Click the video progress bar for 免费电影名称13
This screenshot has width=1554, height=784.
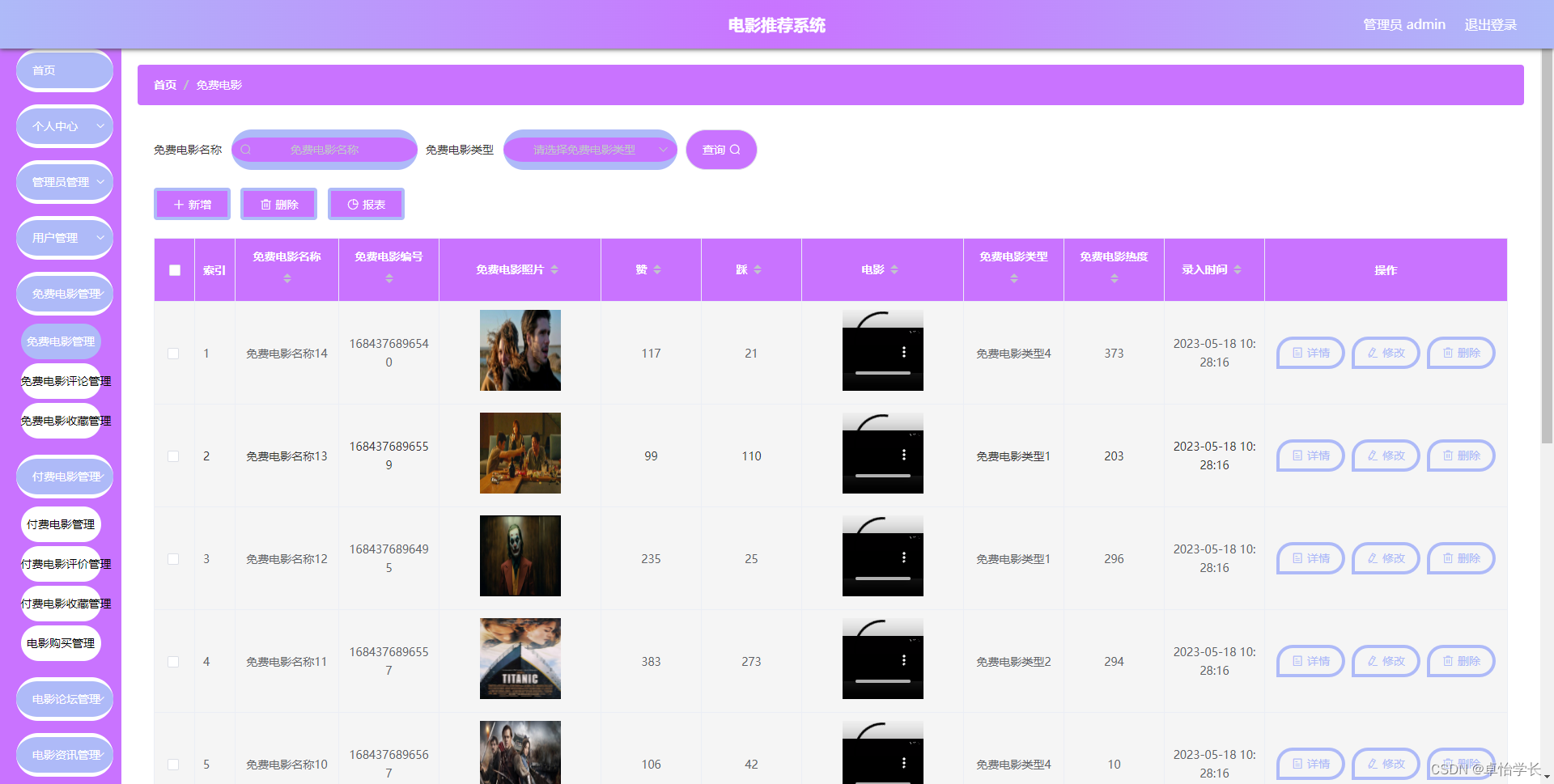point(883,476)
